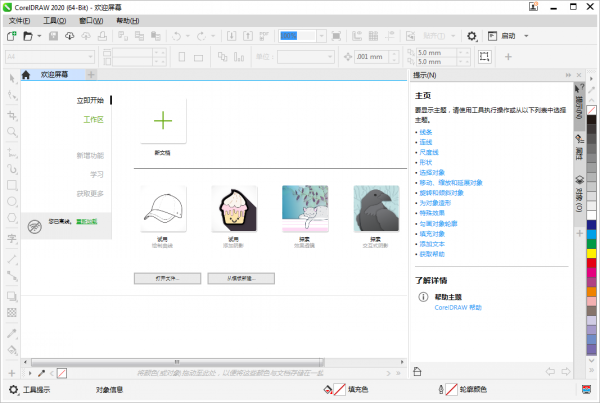Open the File menu
600x403 pixels.
click(20, 21)
